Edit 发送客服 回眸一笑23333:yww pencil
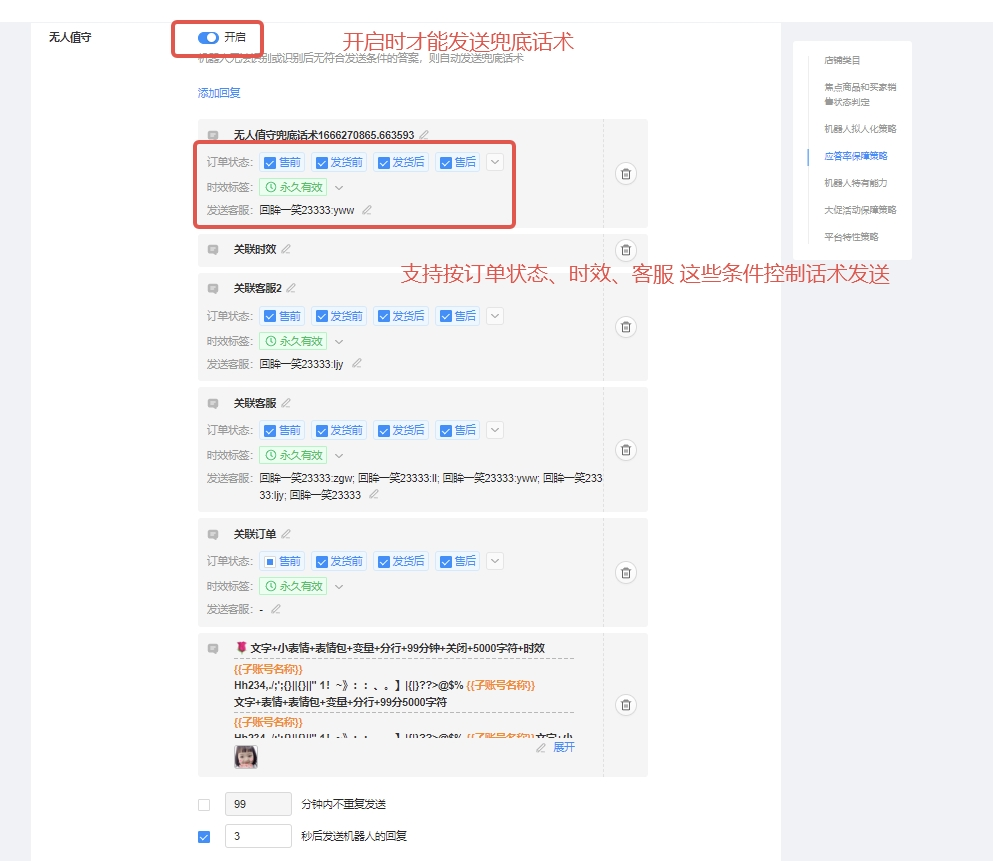 [x=367, y=210]
